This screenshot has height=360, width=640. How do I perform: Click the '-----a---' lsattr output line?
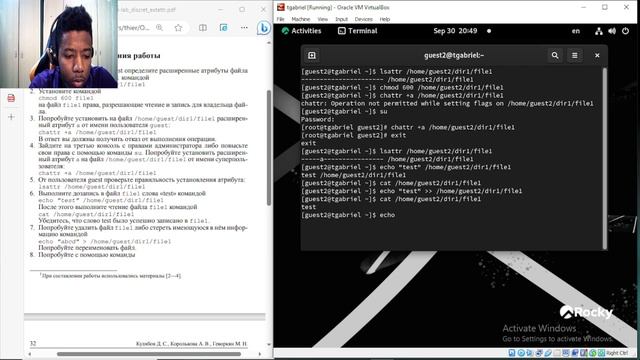pos(387,159)
